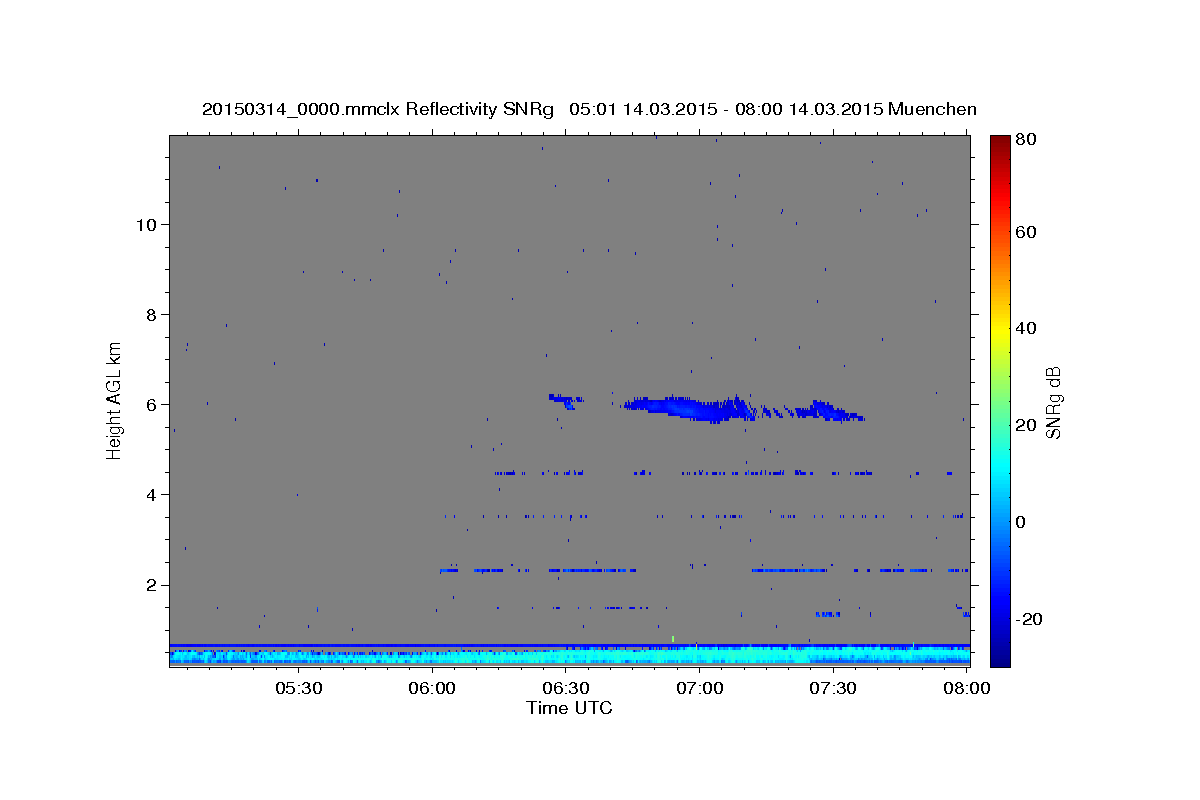Viewport: 1200px width, 800px height.
Task: Click the colorbar value -20
Action: (1030, 619)
